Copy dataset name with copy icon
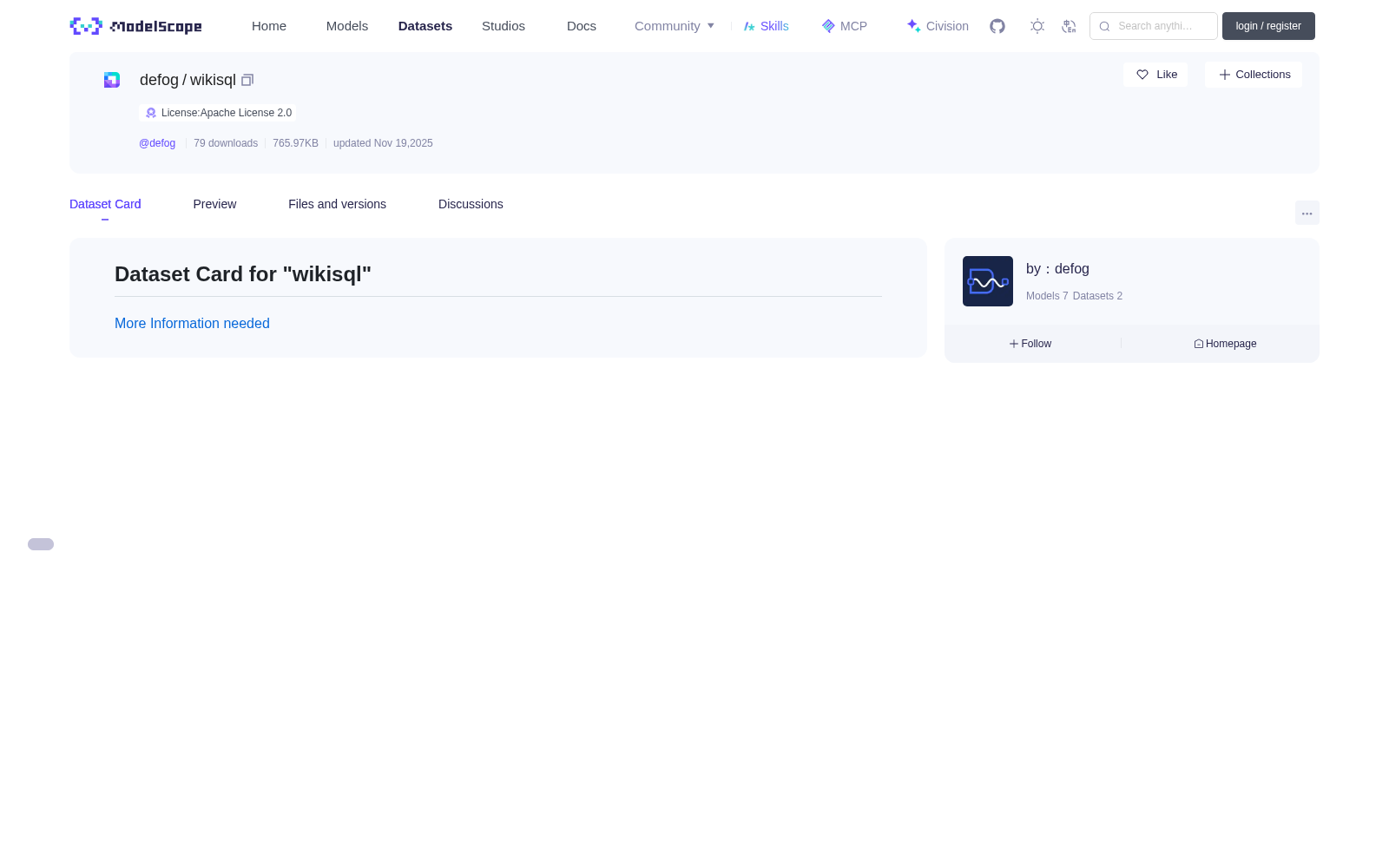 click(x=247, y=80)
